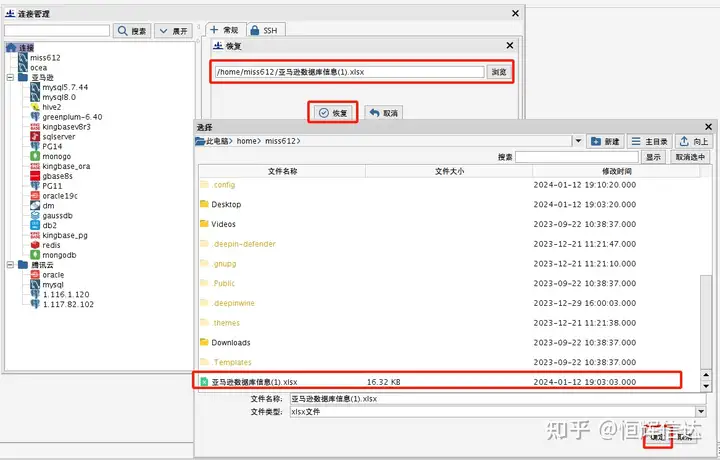Click 取消 in the 恢复 dialog

(384, 113)
